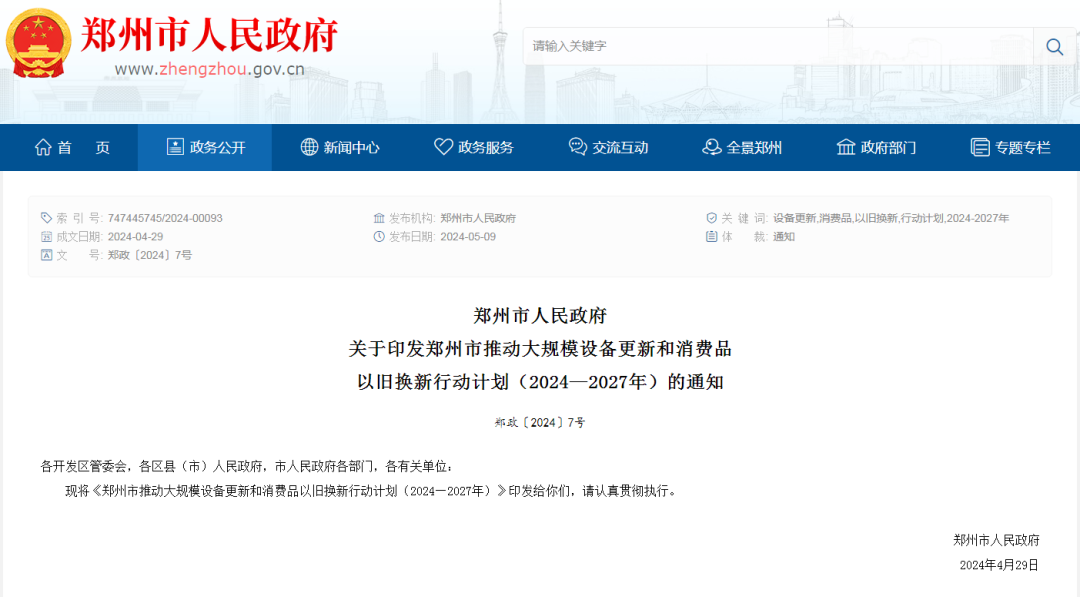Screen dimensions: 1080x597
Task: Click the date 2024-05-09
Action: [x=468, y=236]
